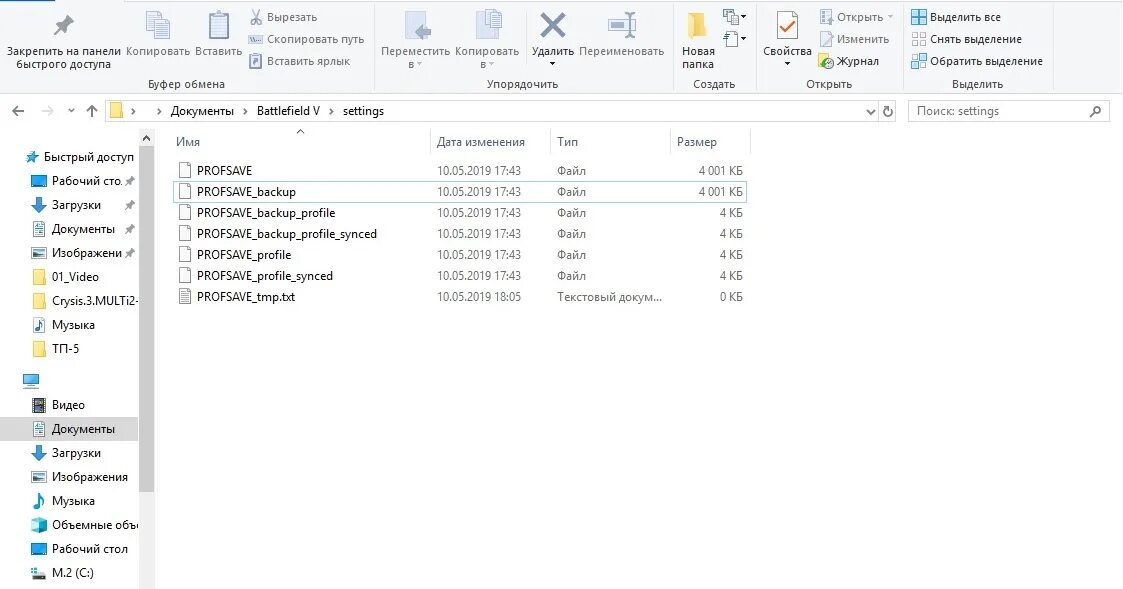Refresh the folder view
The image size is (1123, 589).
(x=888, y=111)
